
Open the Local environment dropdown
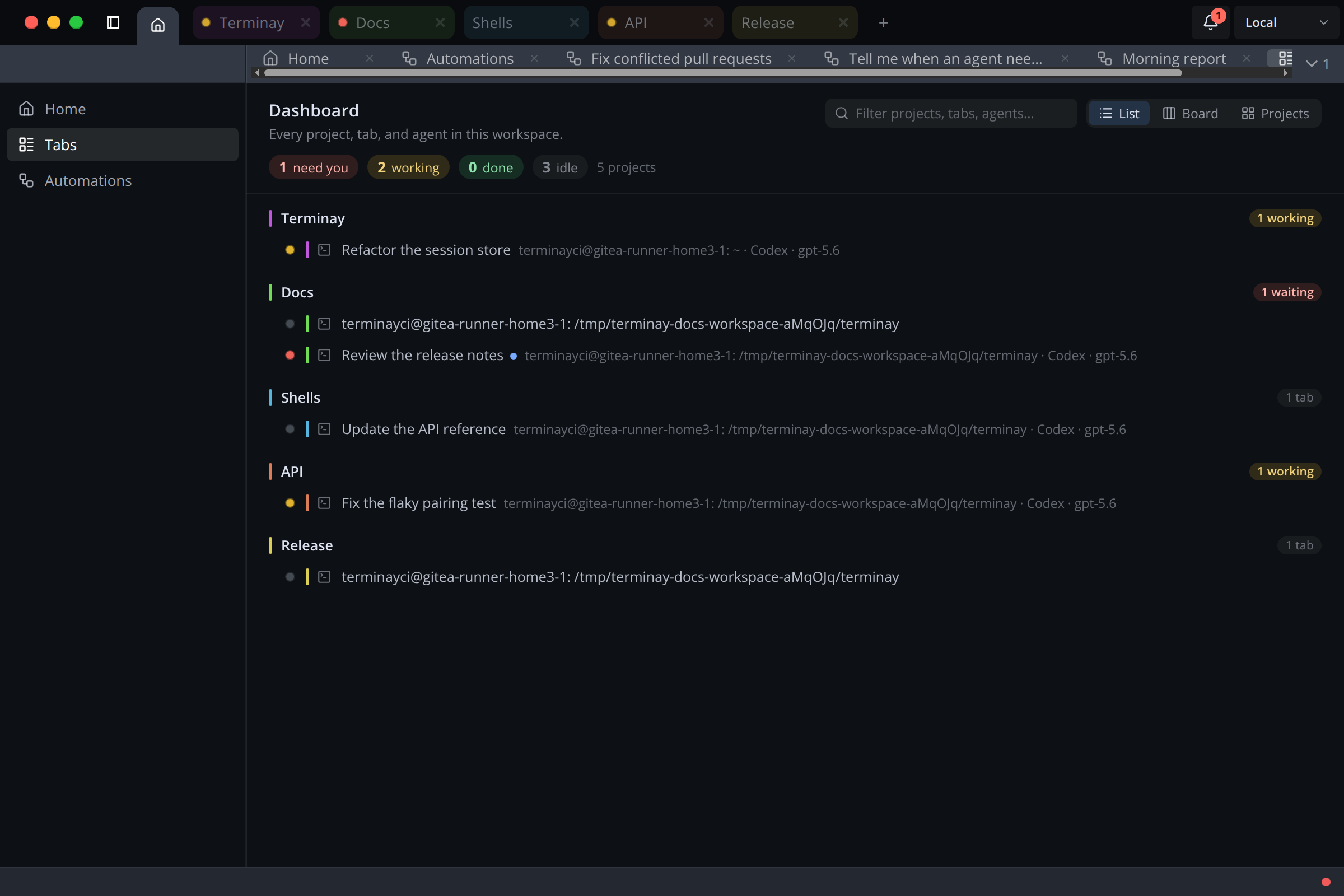(1286, 22)
